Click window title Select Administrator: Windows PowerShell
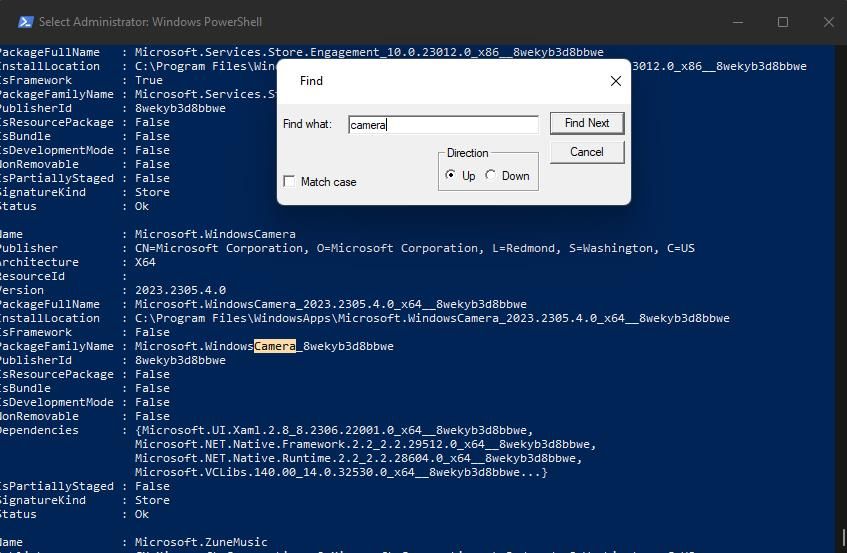The height and width of the screenshot is (553, 847). click(x=150, y=22)
